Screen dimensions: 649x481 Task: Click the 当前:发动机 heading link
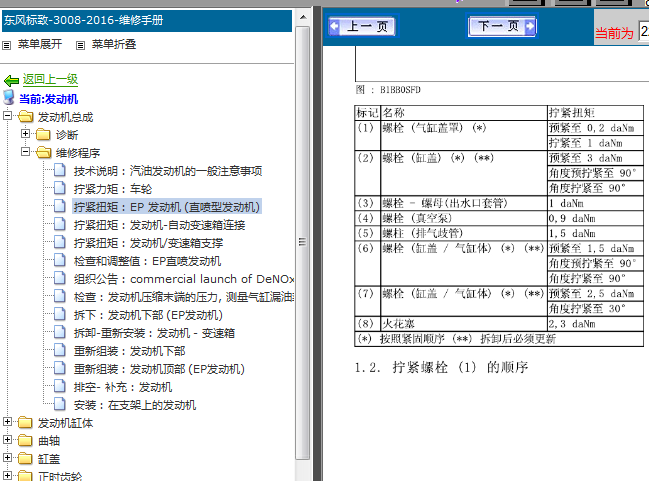48,99
